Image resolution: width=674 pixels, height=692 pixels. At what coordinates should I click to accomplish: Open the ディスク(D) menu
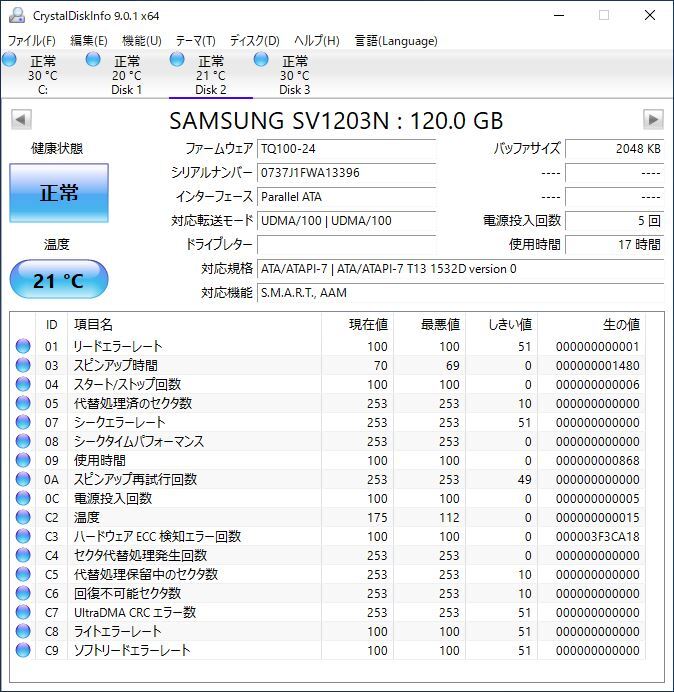coord(255,41)
